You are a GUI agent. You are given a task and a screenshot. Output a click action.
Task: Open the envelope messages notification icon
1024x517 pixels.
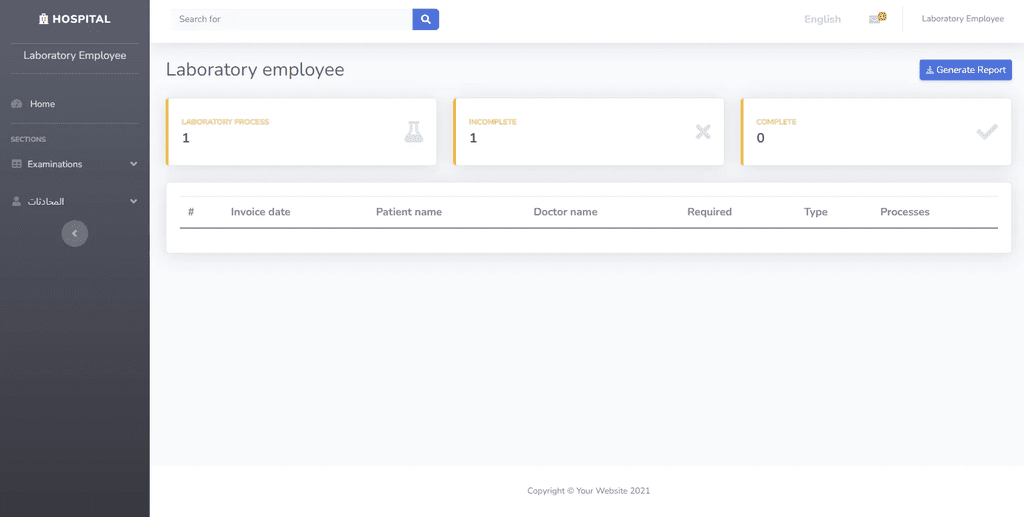tap(877, 18)
